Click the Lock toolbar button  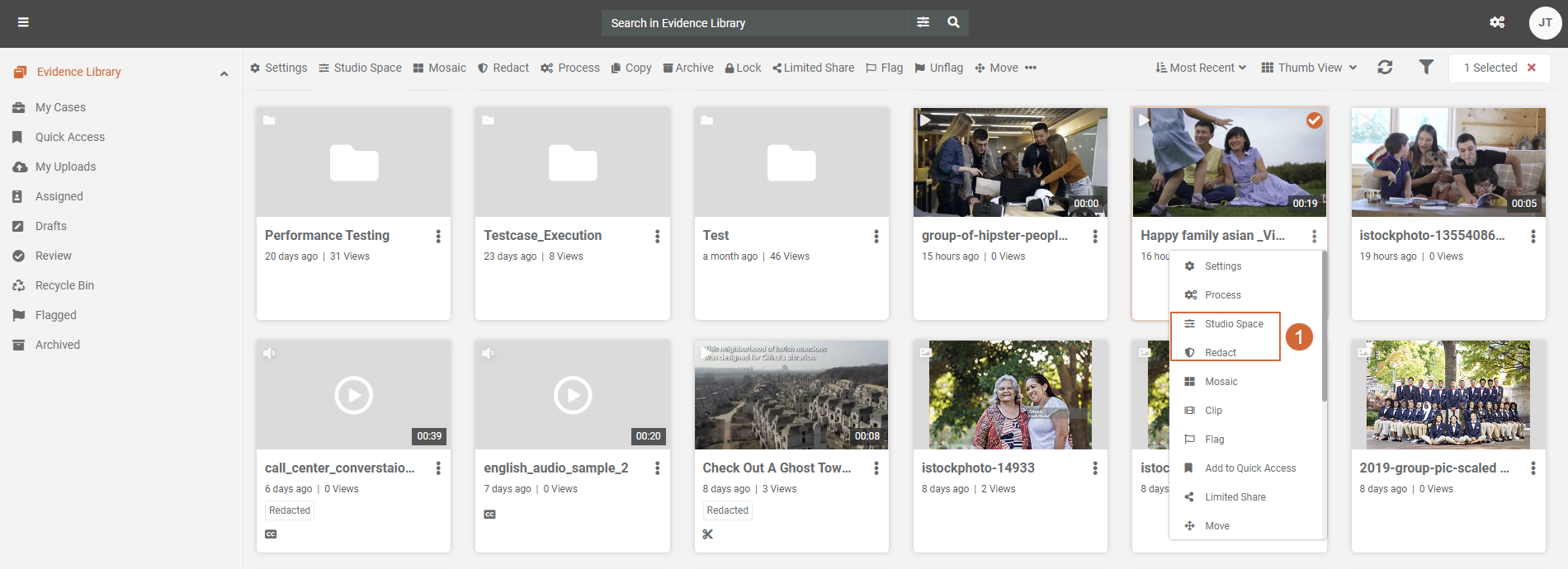click(743, 68)
